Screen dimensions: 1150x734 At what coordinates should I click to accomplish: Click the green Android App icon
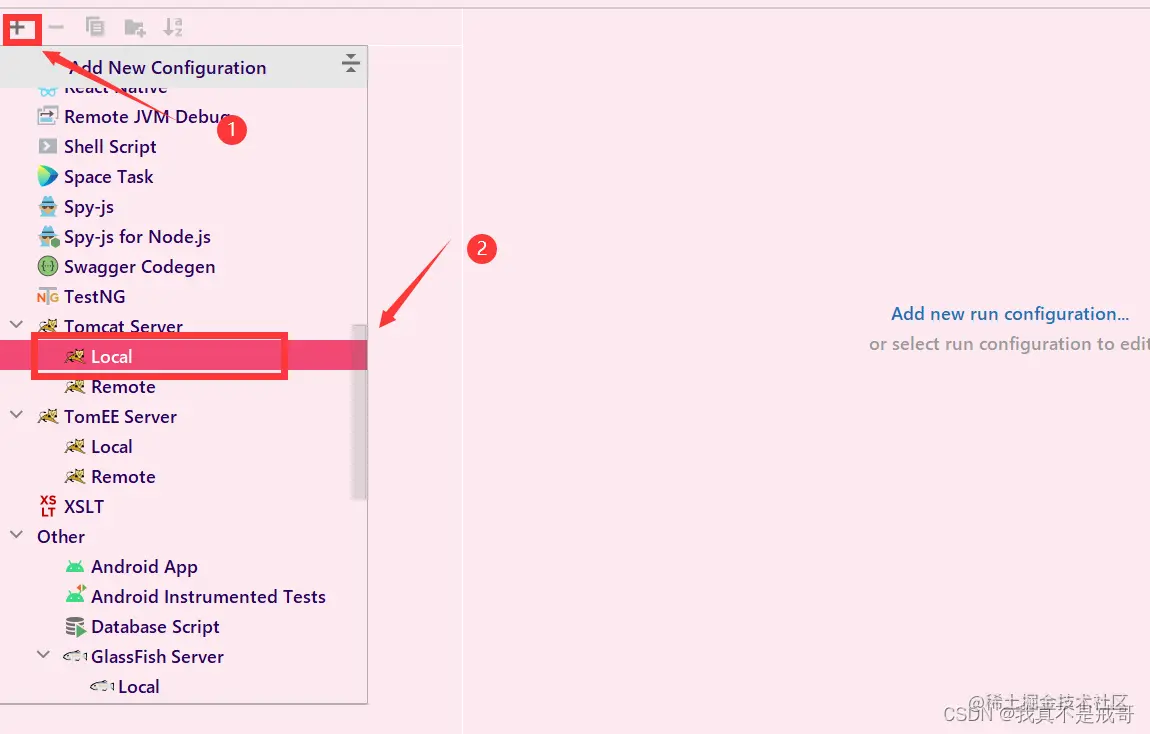(75, 567)
